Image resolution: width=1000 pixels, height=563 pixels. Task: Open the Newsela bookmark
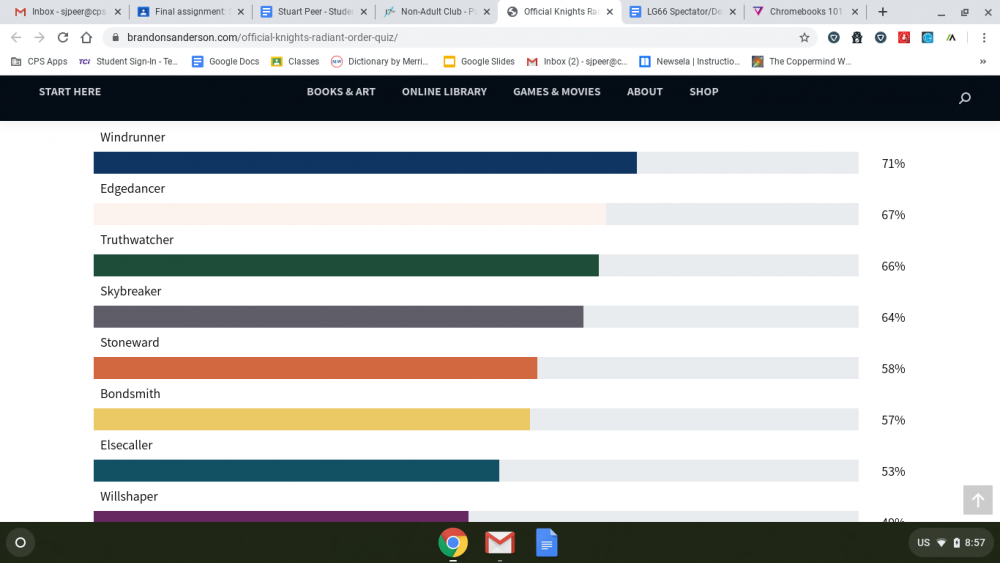[x=690, y=61]
